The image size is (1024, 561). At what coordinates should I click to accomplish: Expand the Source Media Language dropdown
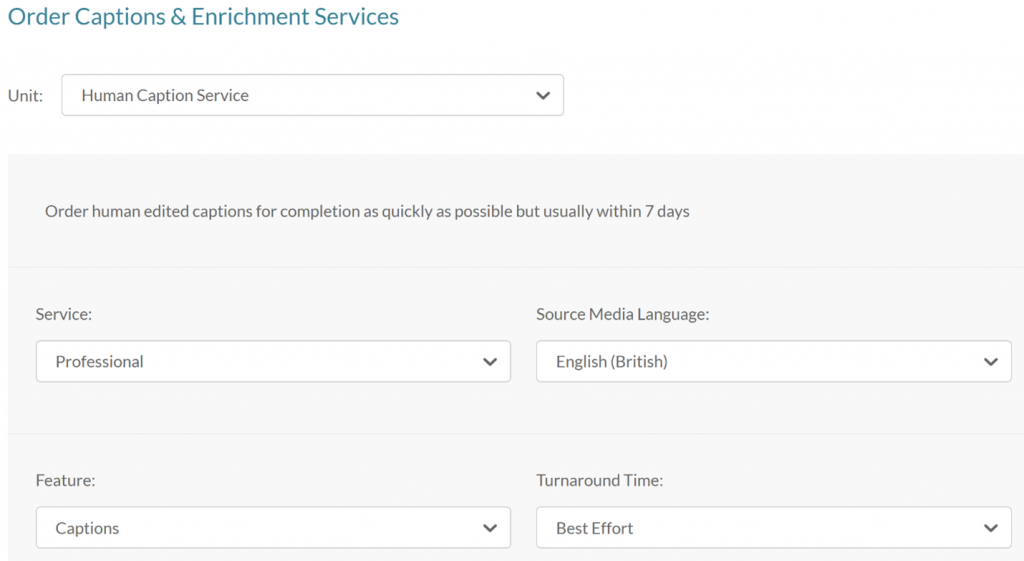[774, 361]
